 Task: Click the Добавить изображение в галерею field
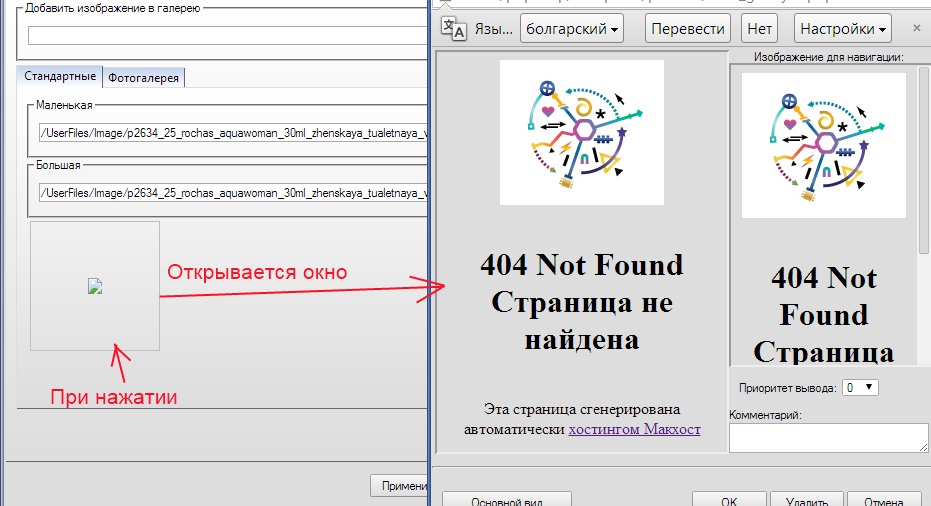point(227,36)
